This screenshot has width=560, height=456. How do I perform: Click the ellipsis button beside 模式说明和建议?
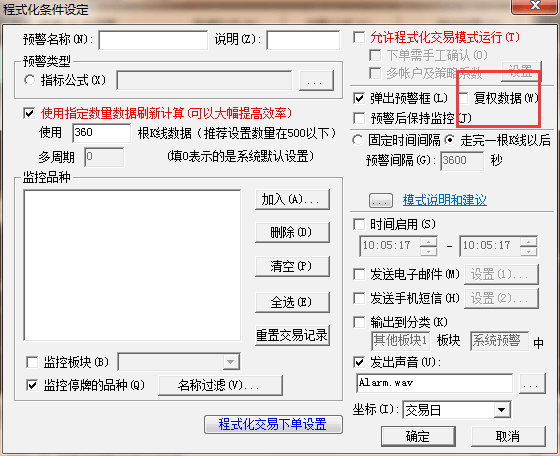(381, 201)
